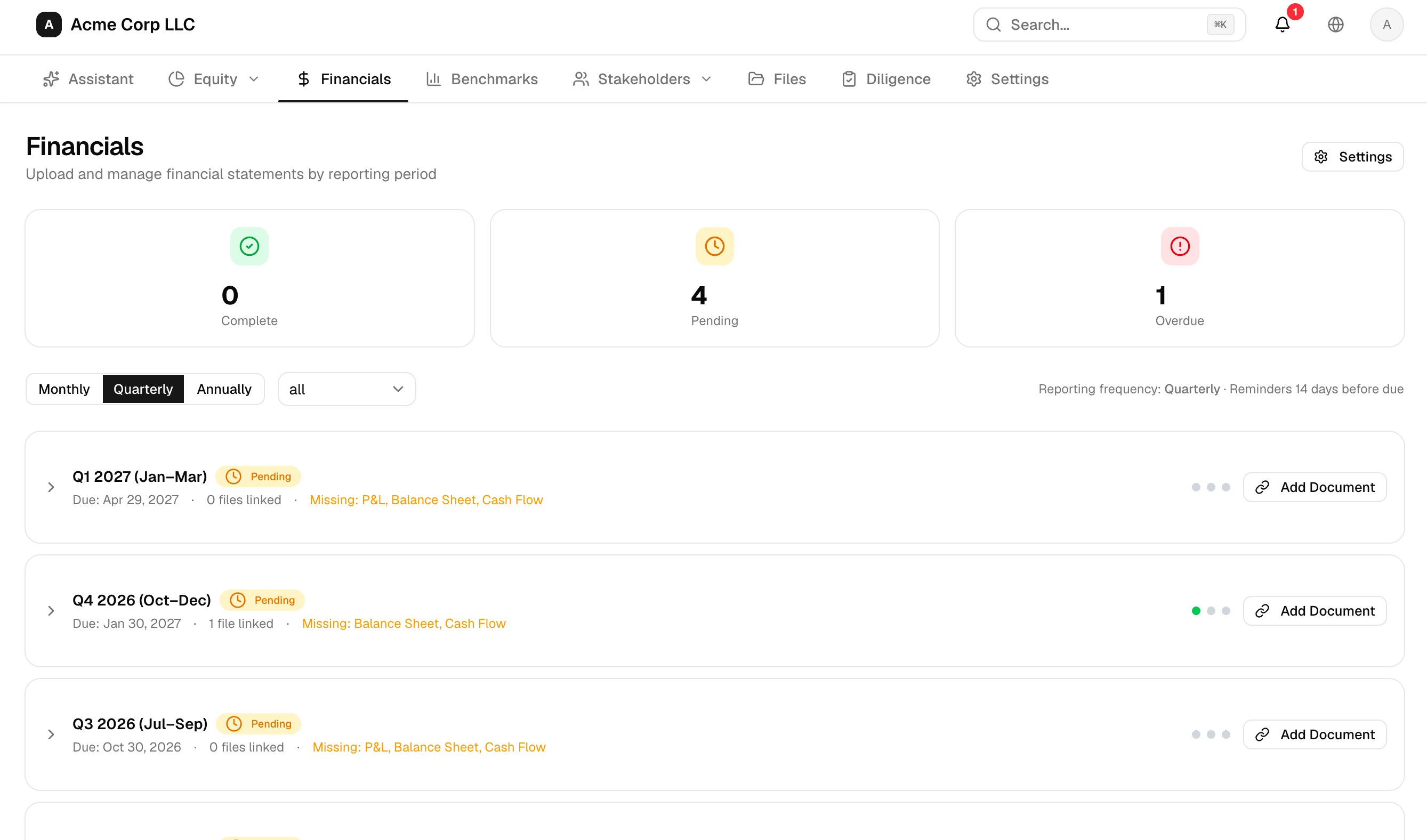Click 'Due: Oct 30, 2026' text
The image size is (1427, 840).
[127, 747]
